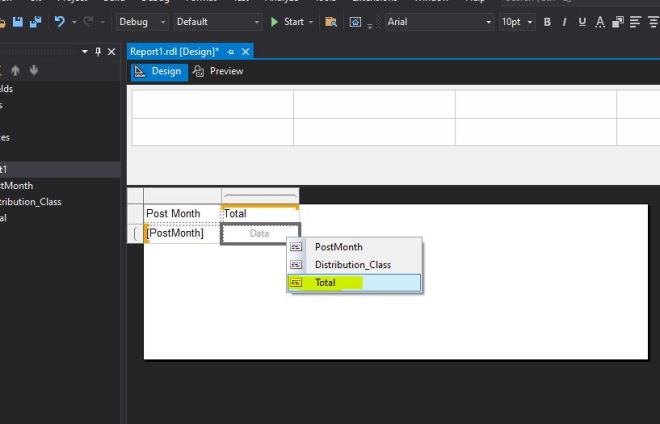The width and height of the screenshot is (660, 424).
Task: Toggle Italic formatting
Action: click(564, 22)
